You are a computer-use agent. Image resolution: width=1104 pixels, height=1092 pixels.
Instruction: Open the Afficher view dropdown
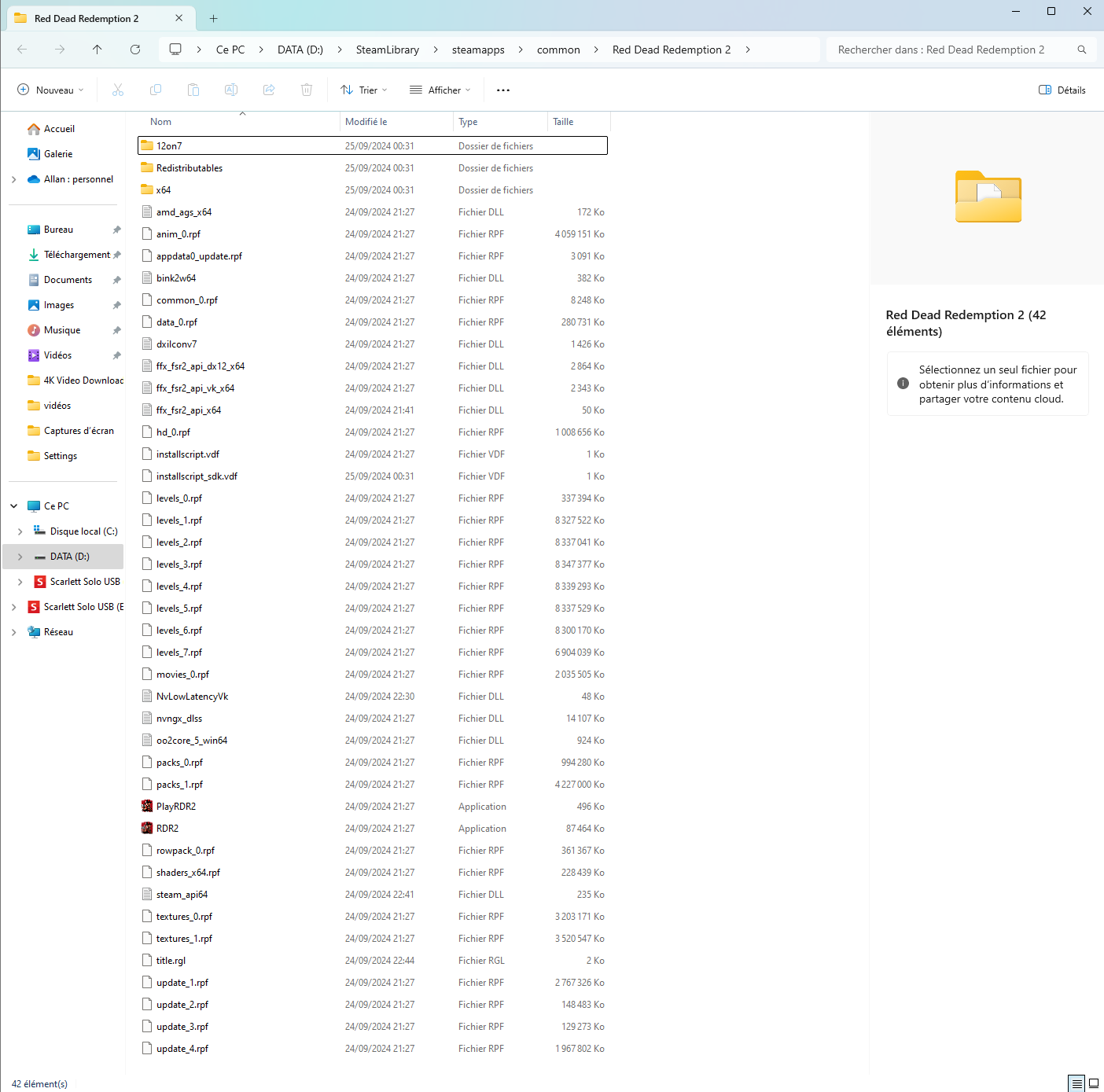pyautogui.click(x=440, y=90)
